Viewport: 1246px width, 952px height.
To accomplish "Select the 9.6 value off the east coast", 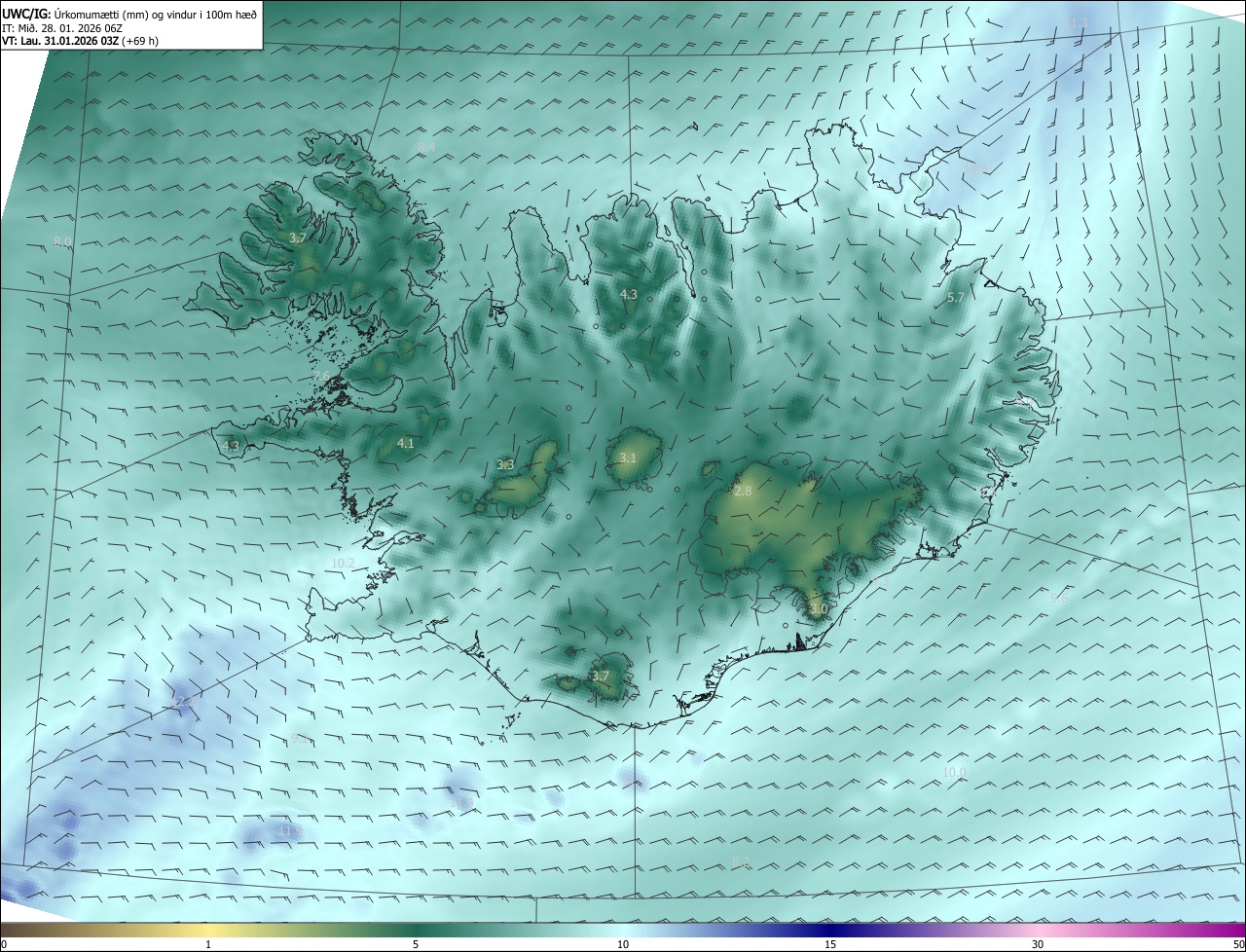I will click(1059, 601).
